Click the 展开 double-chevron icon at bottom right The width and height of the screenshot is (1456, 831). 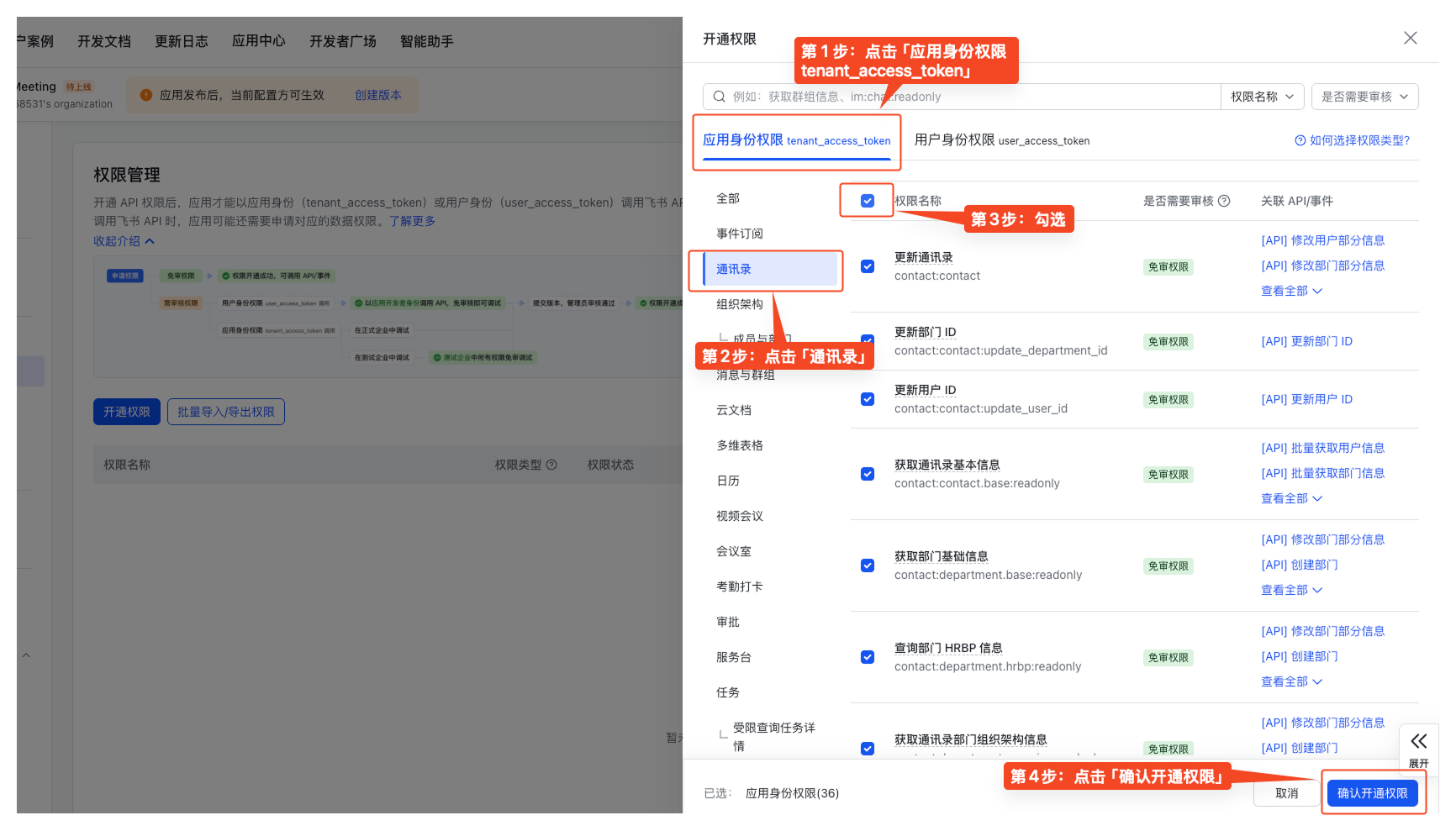point(1418,741)
